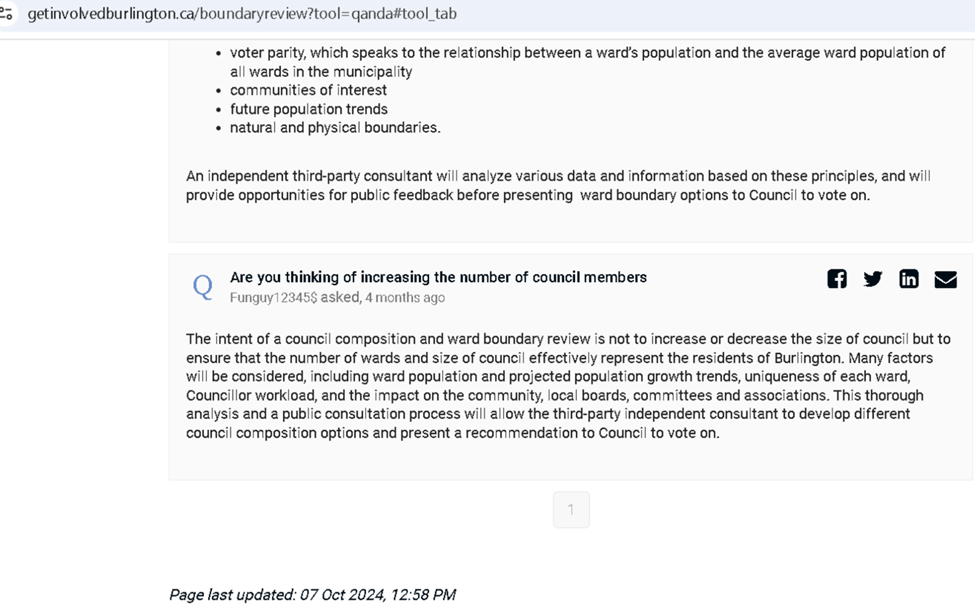Click the "Page last updated" text
This screenshot has width=975, height=614.
tap(312, 595)
